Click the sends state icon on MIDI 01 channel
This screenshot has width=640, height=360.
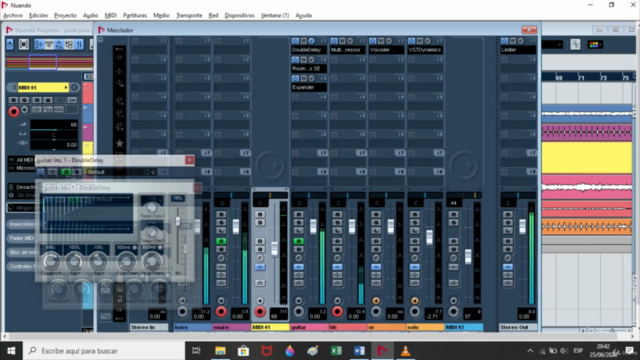pyautogui.click(x=260, y=283)
